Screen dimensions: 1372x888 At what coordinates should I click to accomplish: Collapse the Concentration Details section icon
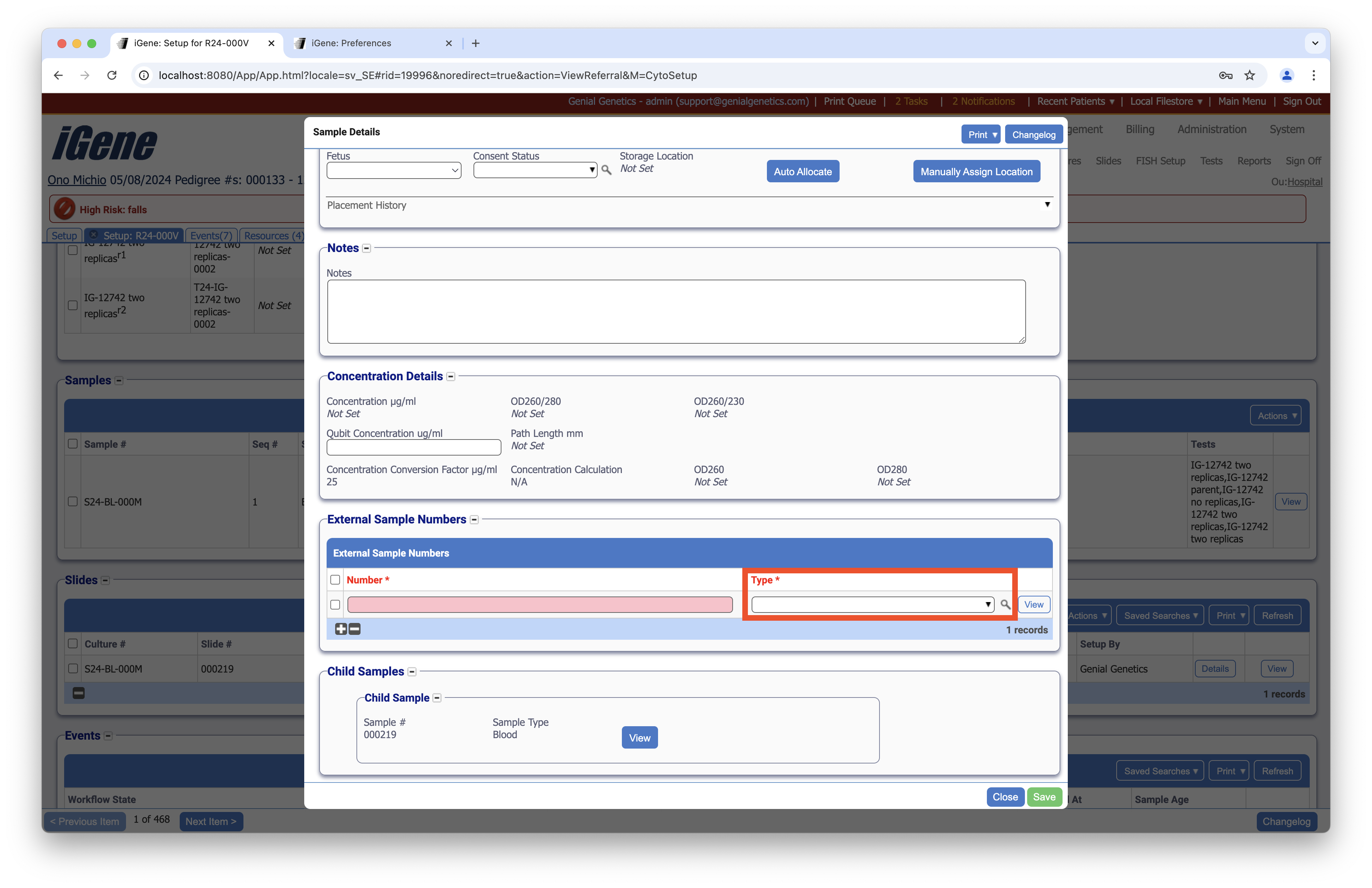pos(450,376)
